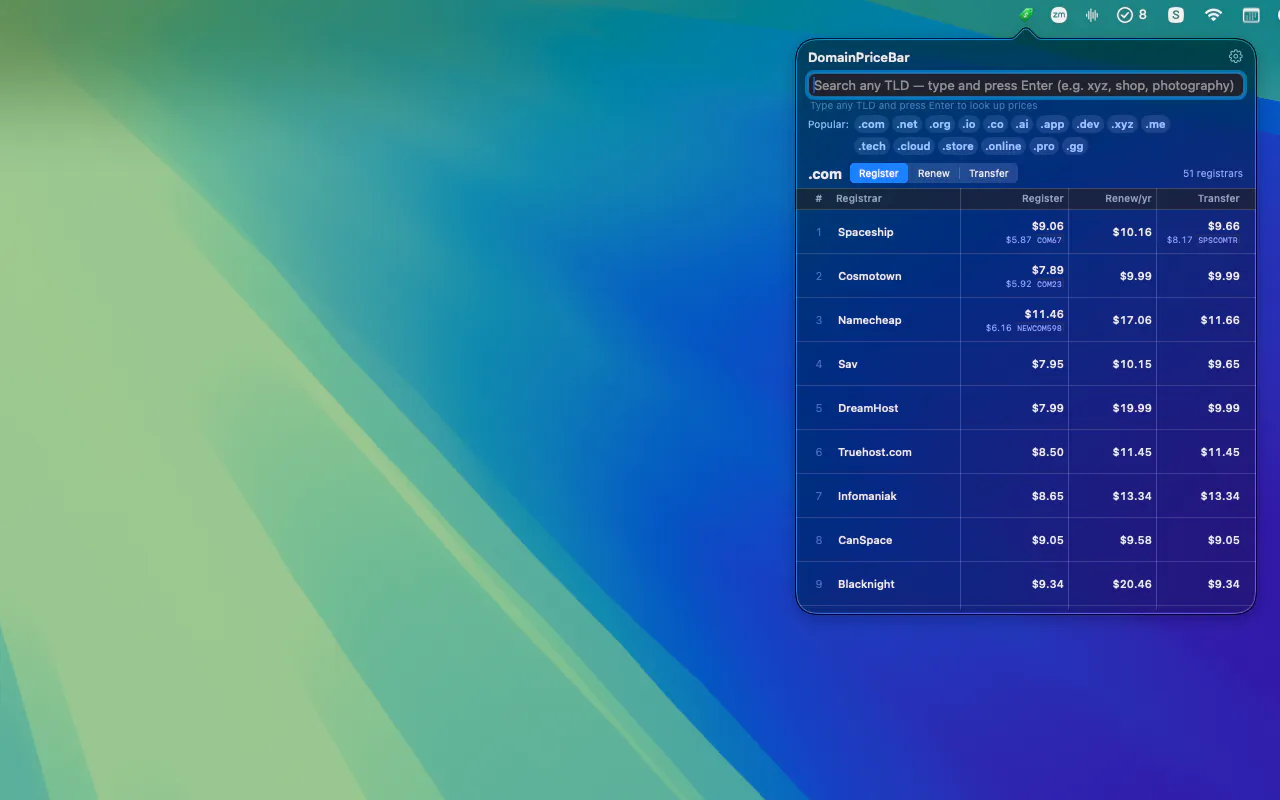The image size is (1280, 800).
Task: Click CanSpace's $9.58 renewal price
Action: [x=1135, y=540]
